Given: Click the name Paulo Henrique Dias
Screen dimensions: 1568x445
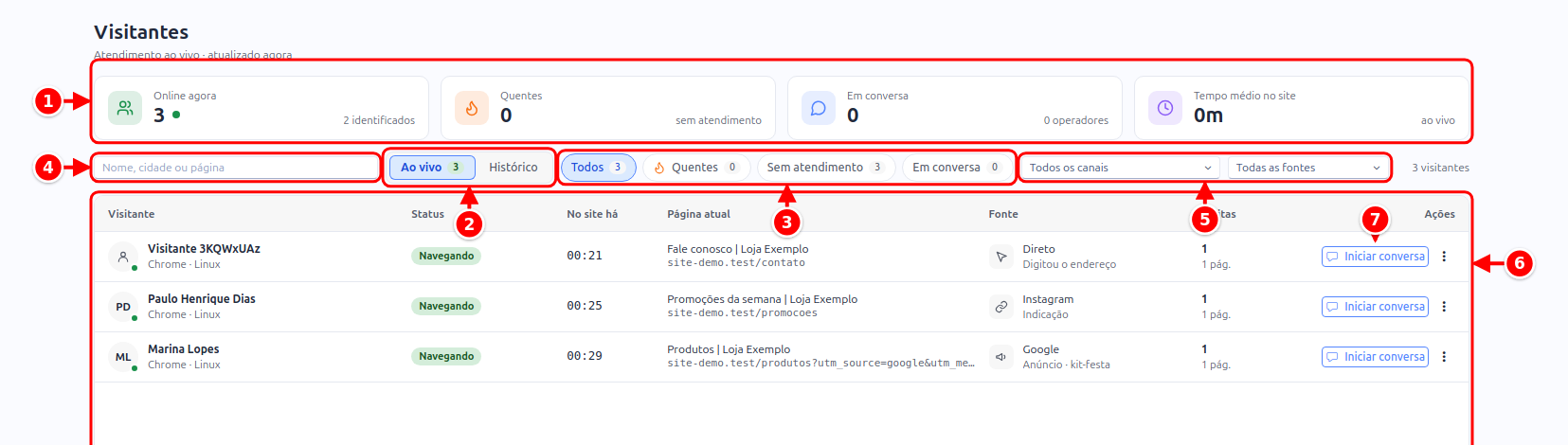Looking at the screenshot, I should coord(202,299).
